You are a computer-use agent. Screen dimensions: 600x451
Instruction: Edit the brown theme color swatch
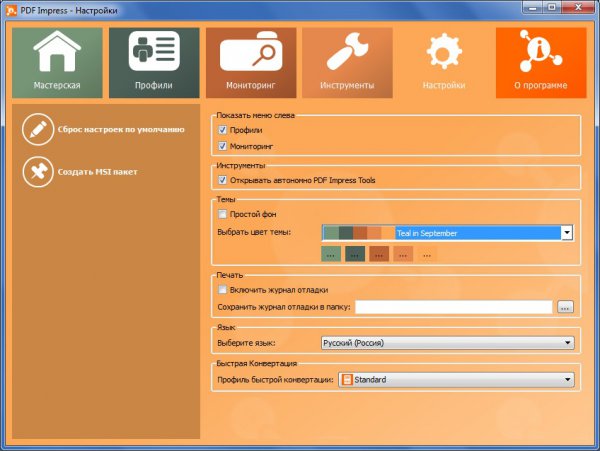(379, 254)
